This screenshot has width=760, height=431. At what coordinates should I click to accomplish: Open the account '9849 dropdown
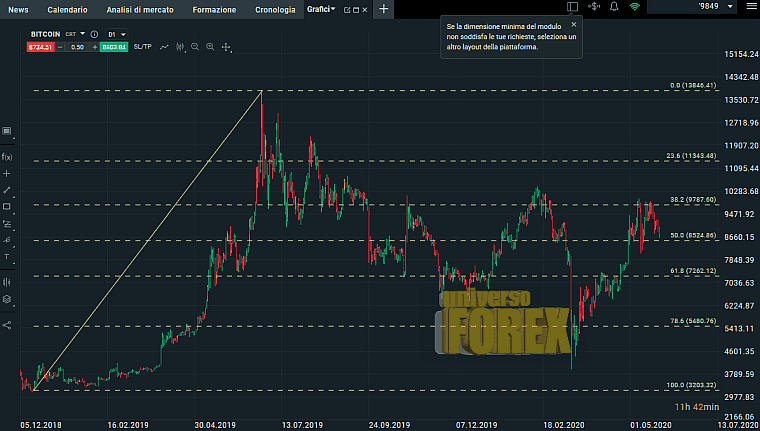point(700,7)
